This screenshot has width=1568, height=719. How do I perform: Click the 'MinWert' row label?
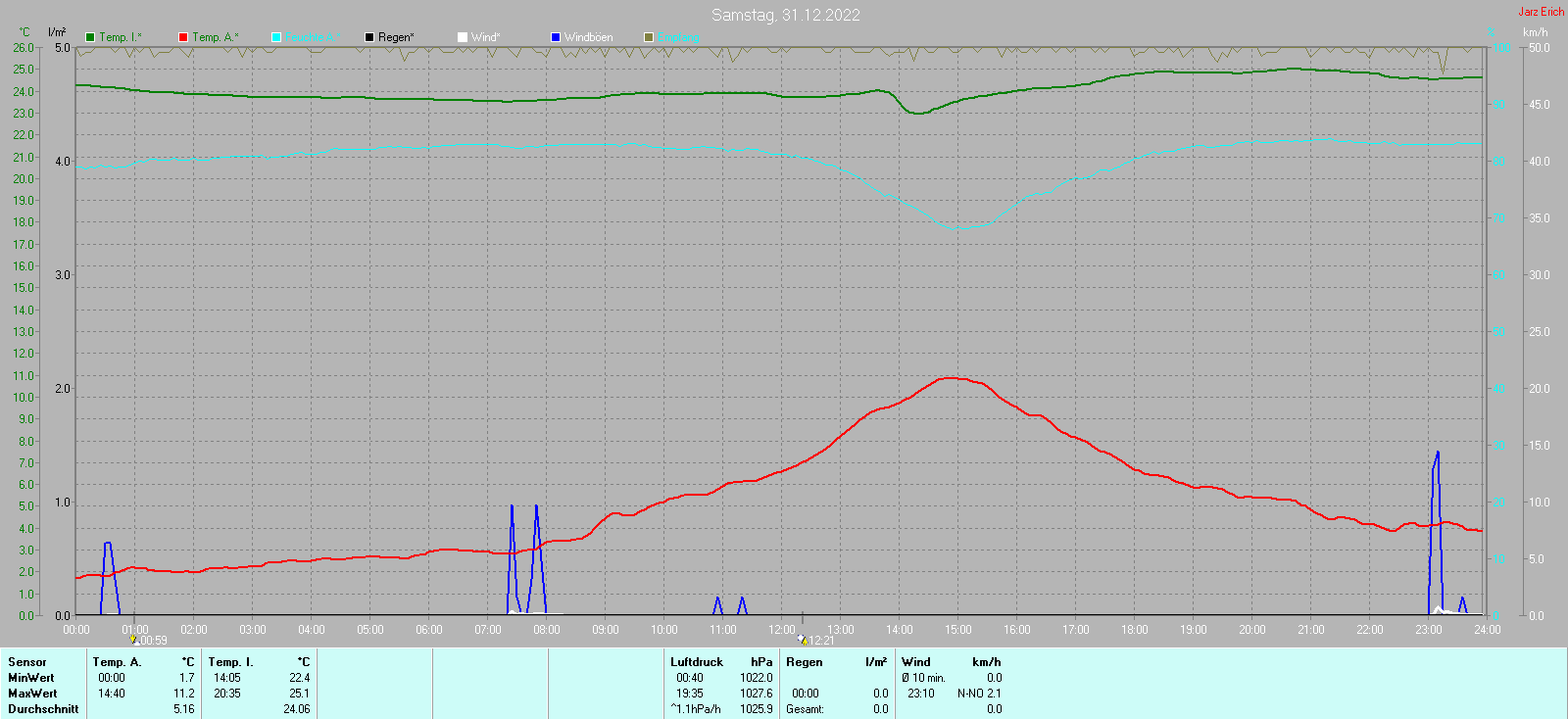(31, 678)
